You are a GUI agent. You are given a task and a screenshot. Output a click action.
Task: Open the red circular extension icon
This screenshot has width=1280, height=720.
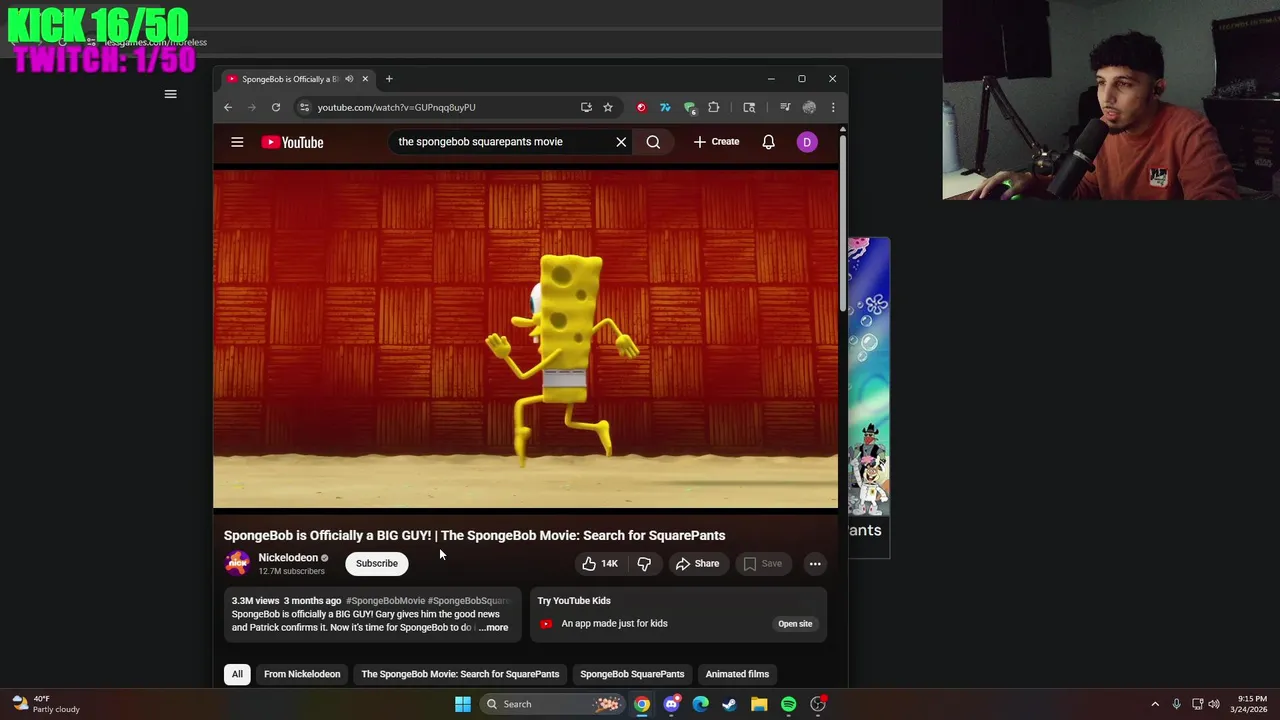pos(641,107)
